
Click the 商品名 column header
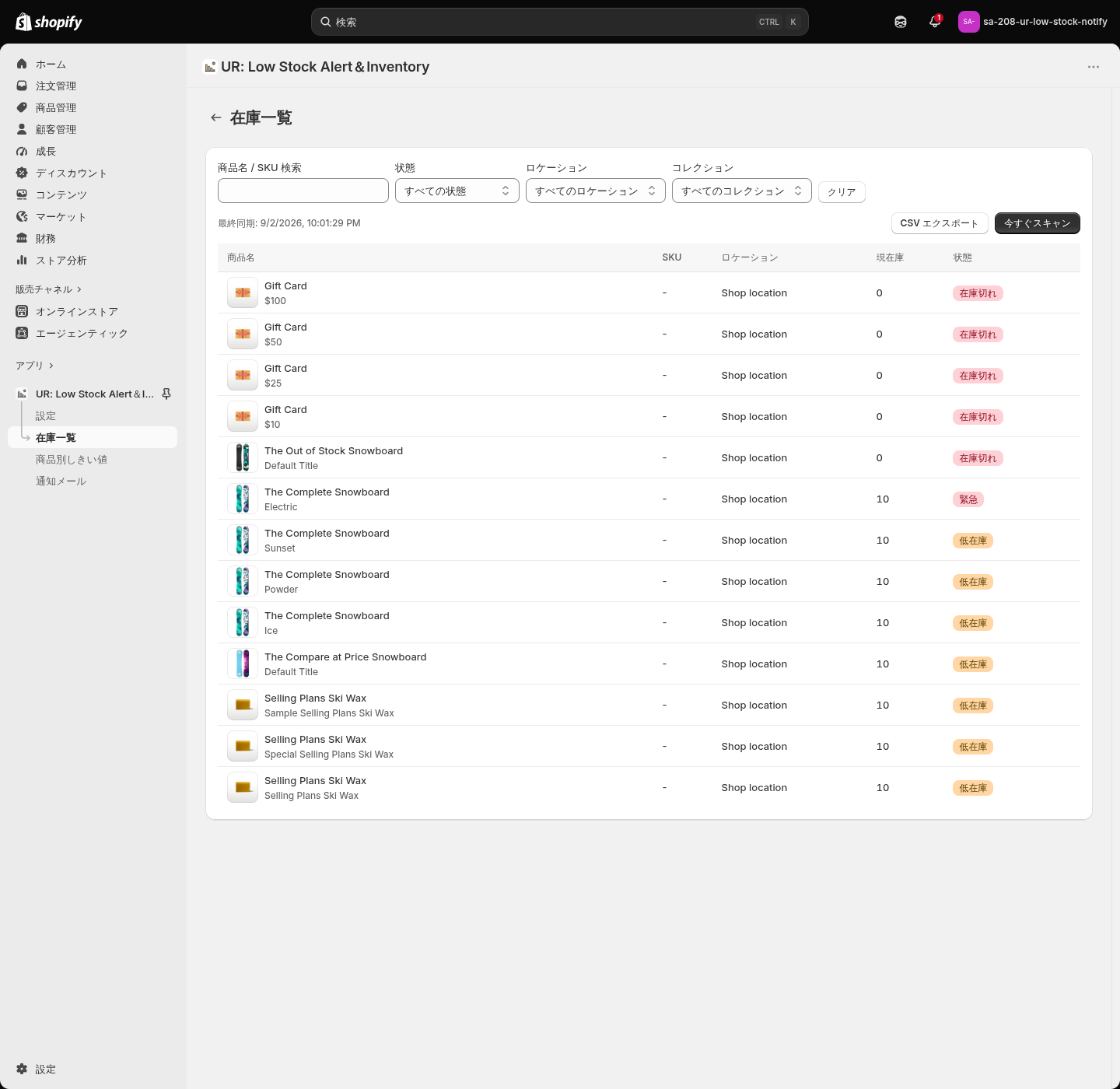(x=241, y=257)
